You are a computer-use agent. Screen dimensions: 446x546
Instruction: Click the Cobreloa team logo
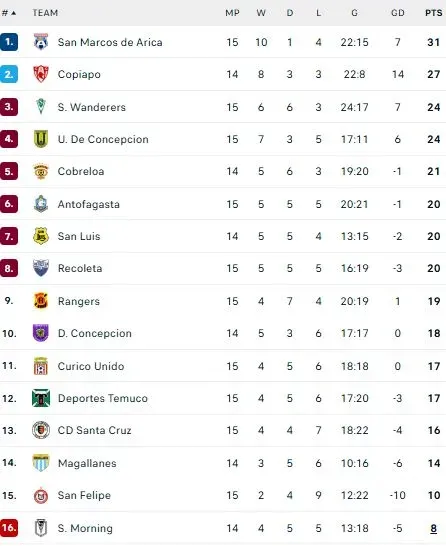click(41, 171)
